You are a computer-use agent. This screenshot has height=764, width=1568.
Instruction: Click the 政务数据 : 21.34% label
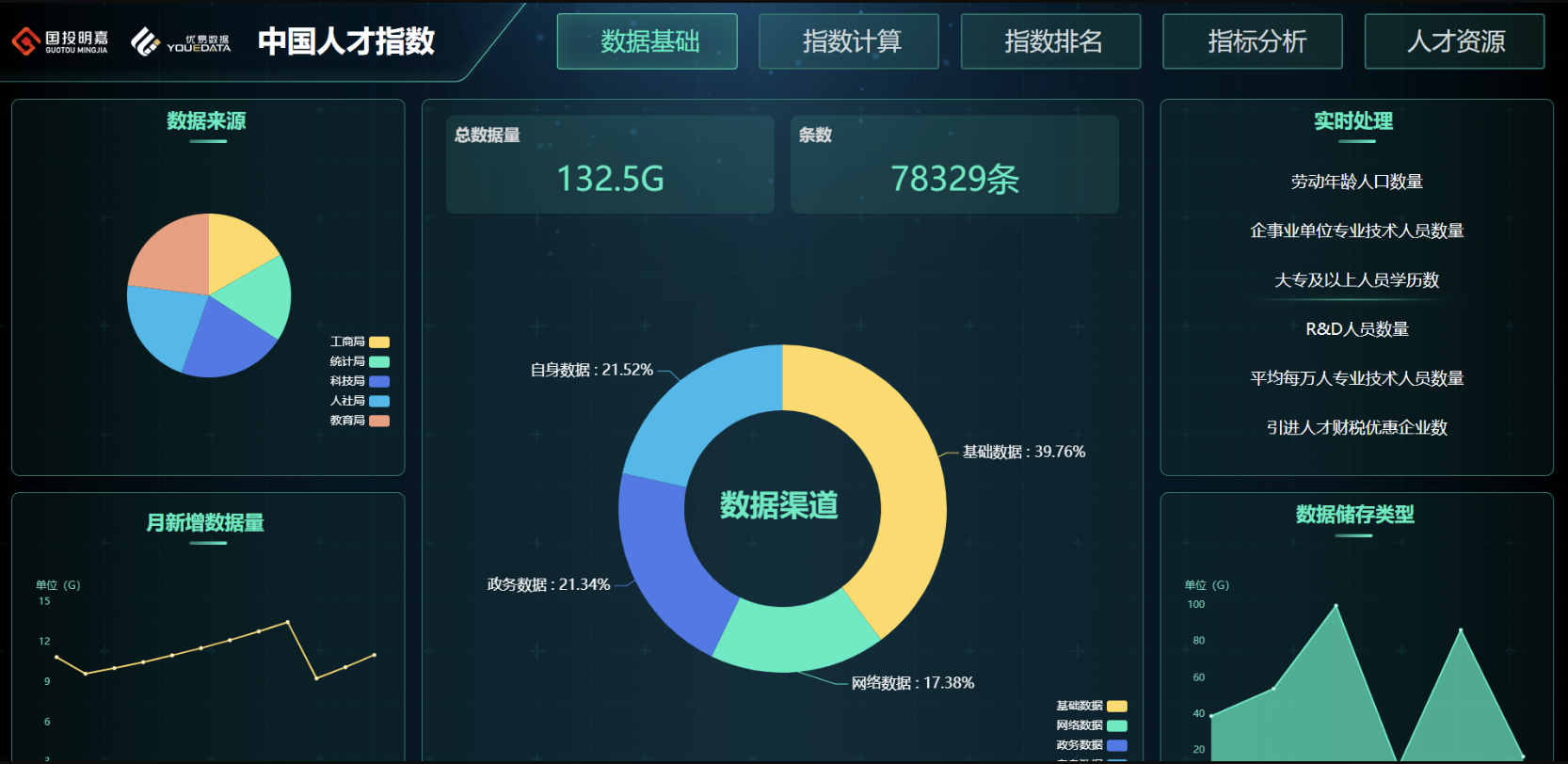(x=549, y=585)
